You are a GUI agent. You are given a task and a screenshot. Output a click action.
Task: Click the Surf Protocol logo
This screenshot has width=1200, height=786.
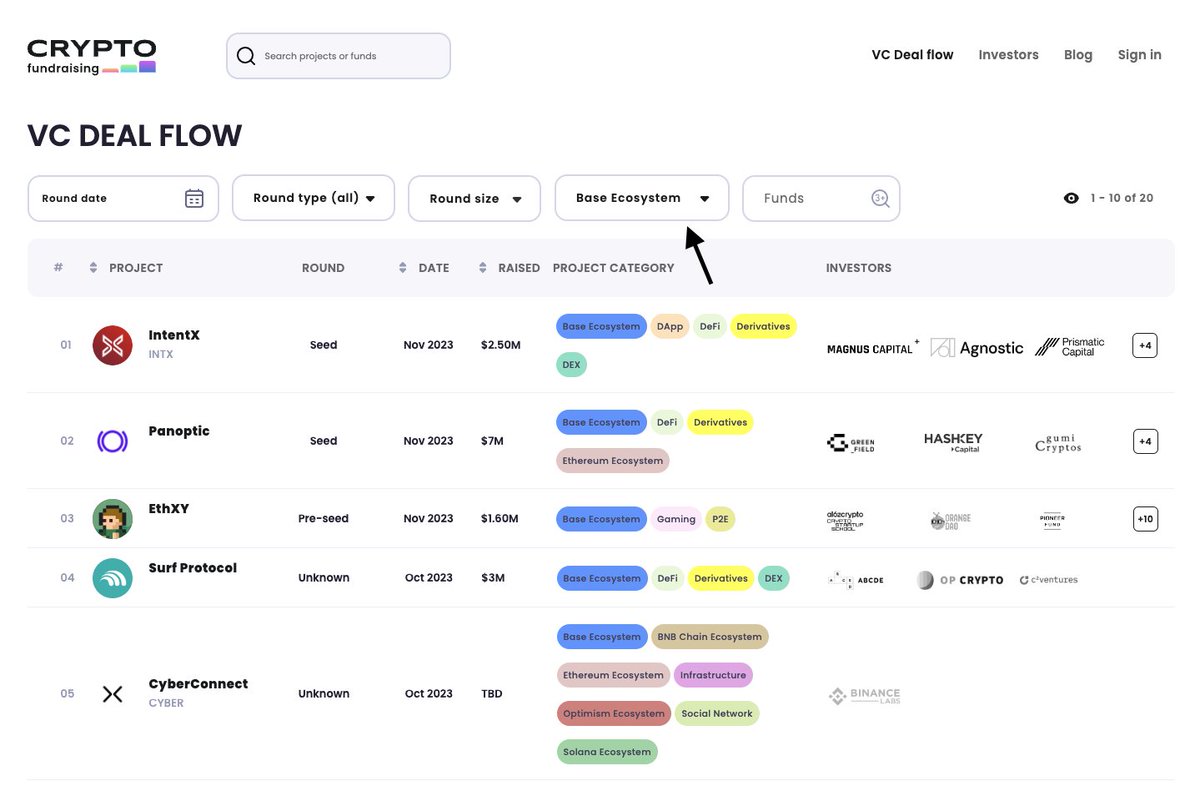coord(112,578)
